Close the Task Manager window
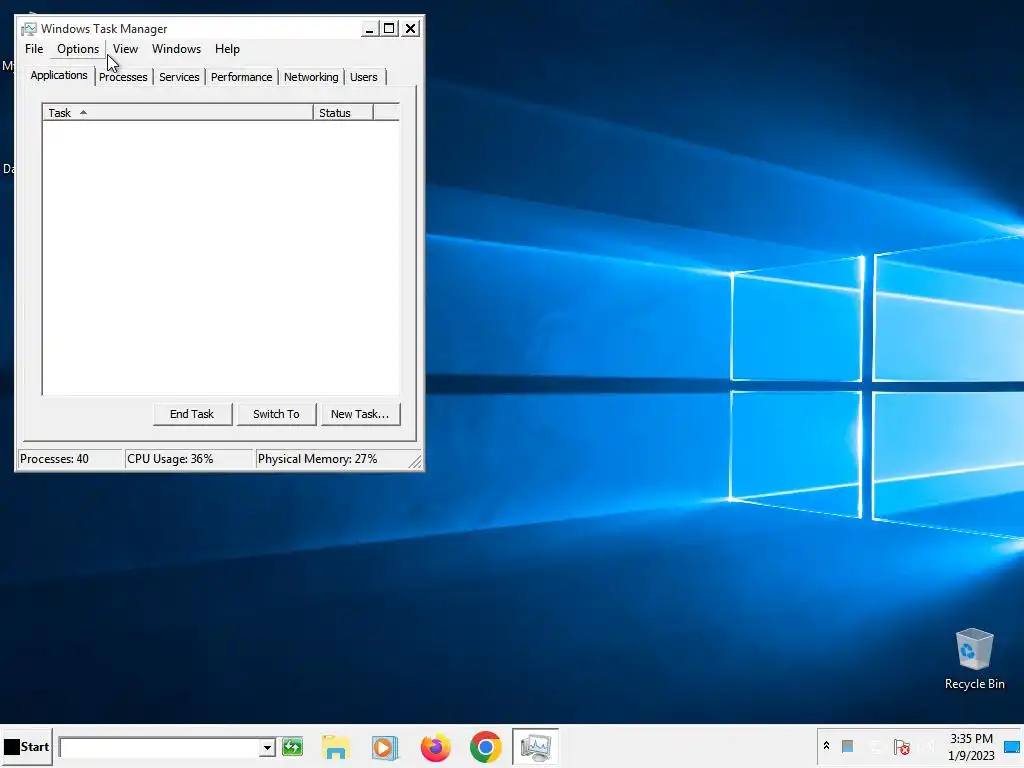The width and height of the screenshot is (1024, 768). 410,29
